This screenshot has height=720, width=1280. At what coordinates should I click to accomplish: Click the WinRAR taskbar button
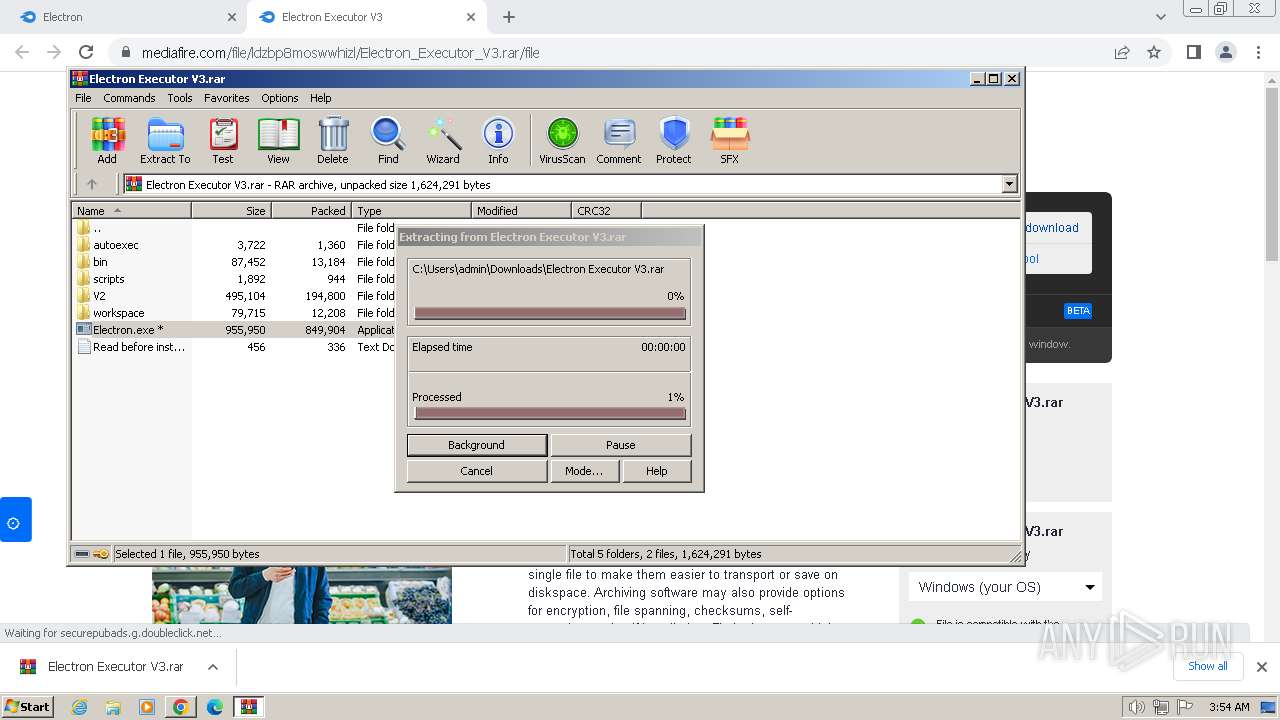point(249,707)
